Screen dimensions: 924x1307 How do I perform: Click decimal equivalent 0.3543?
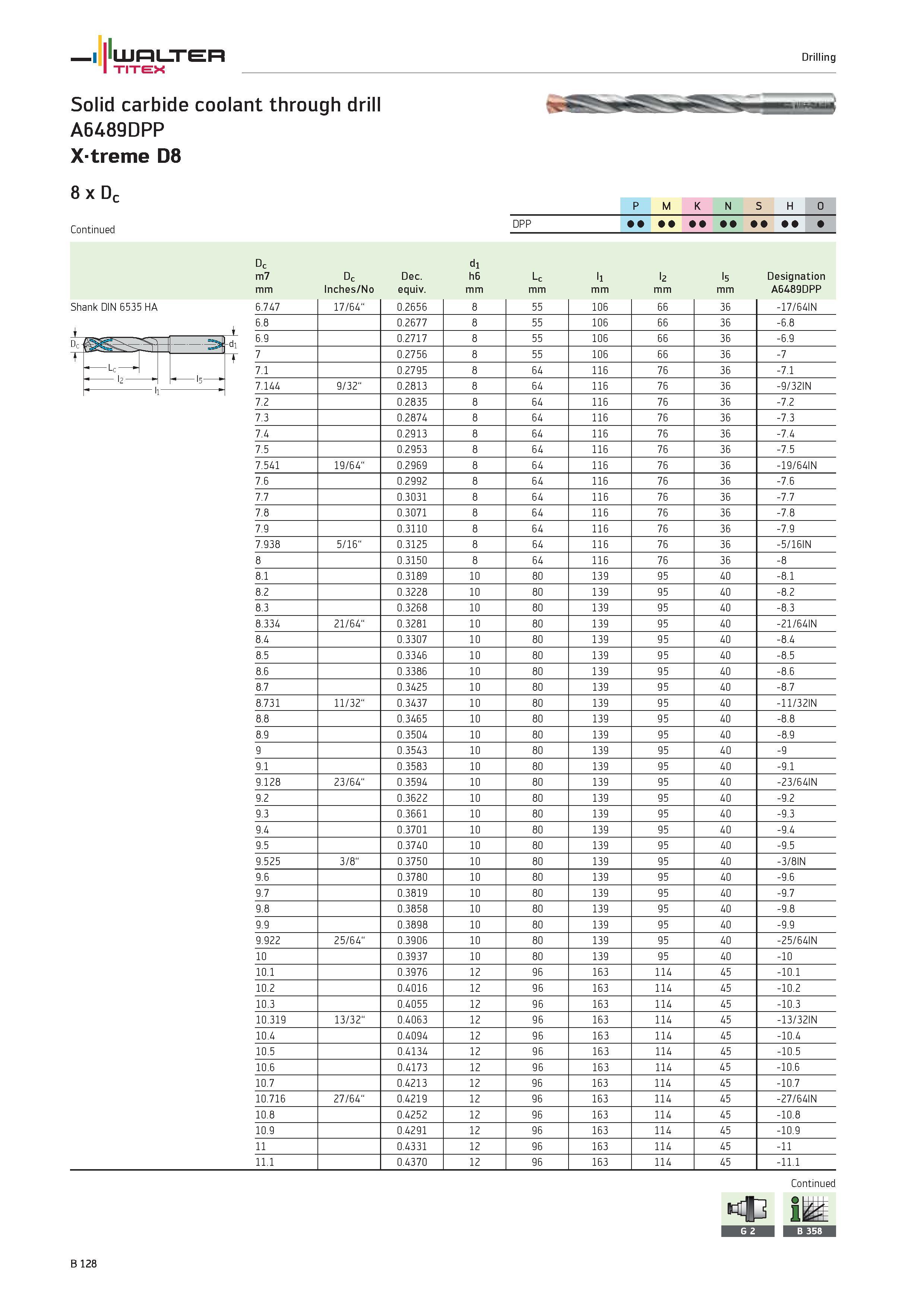412,751
